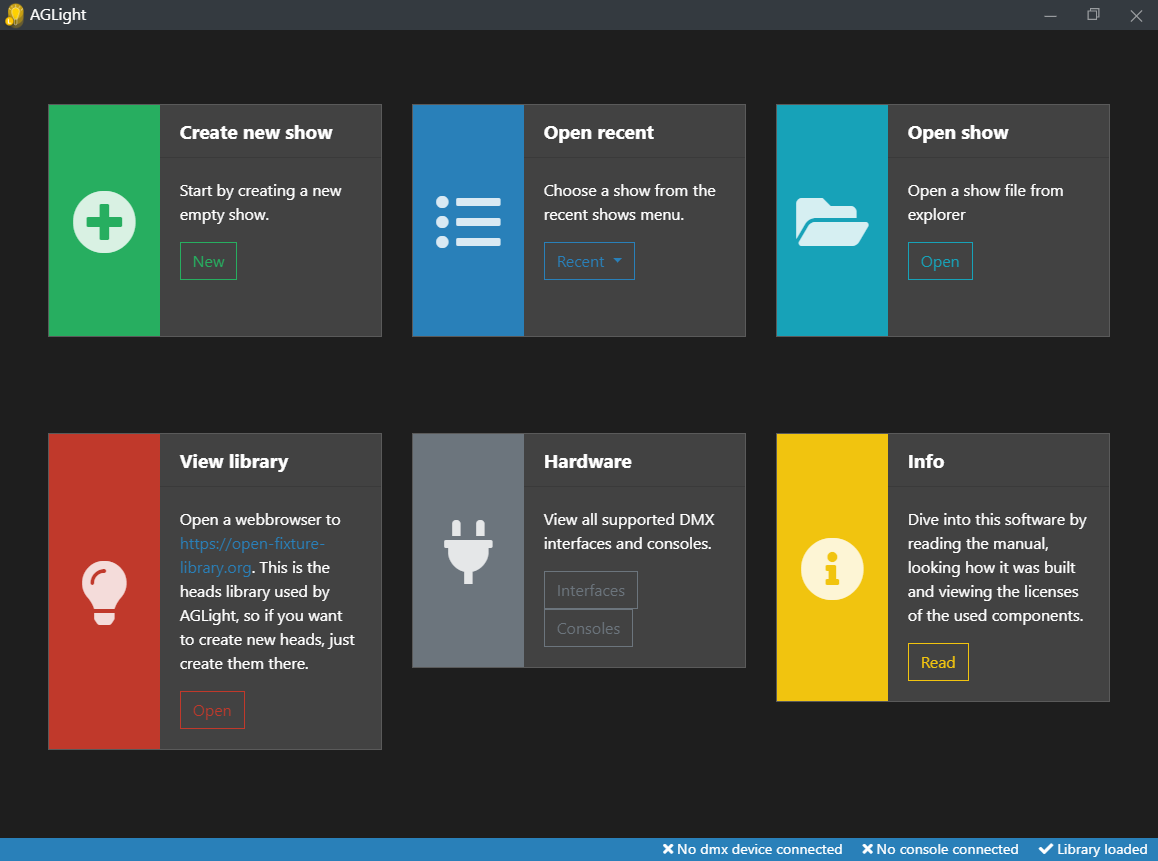
Task: Minimize the AGLight window
Action: tap(1050, 15)
